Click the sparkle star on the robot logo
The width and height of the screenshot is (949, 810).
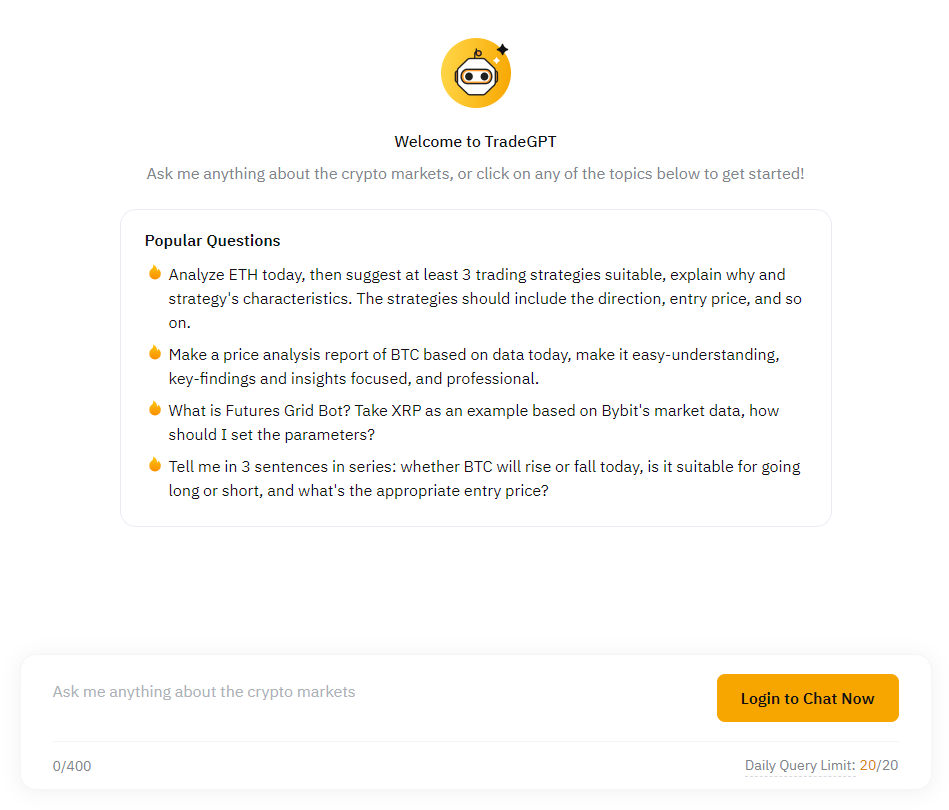pyautogui.click(x=502, y=49)
